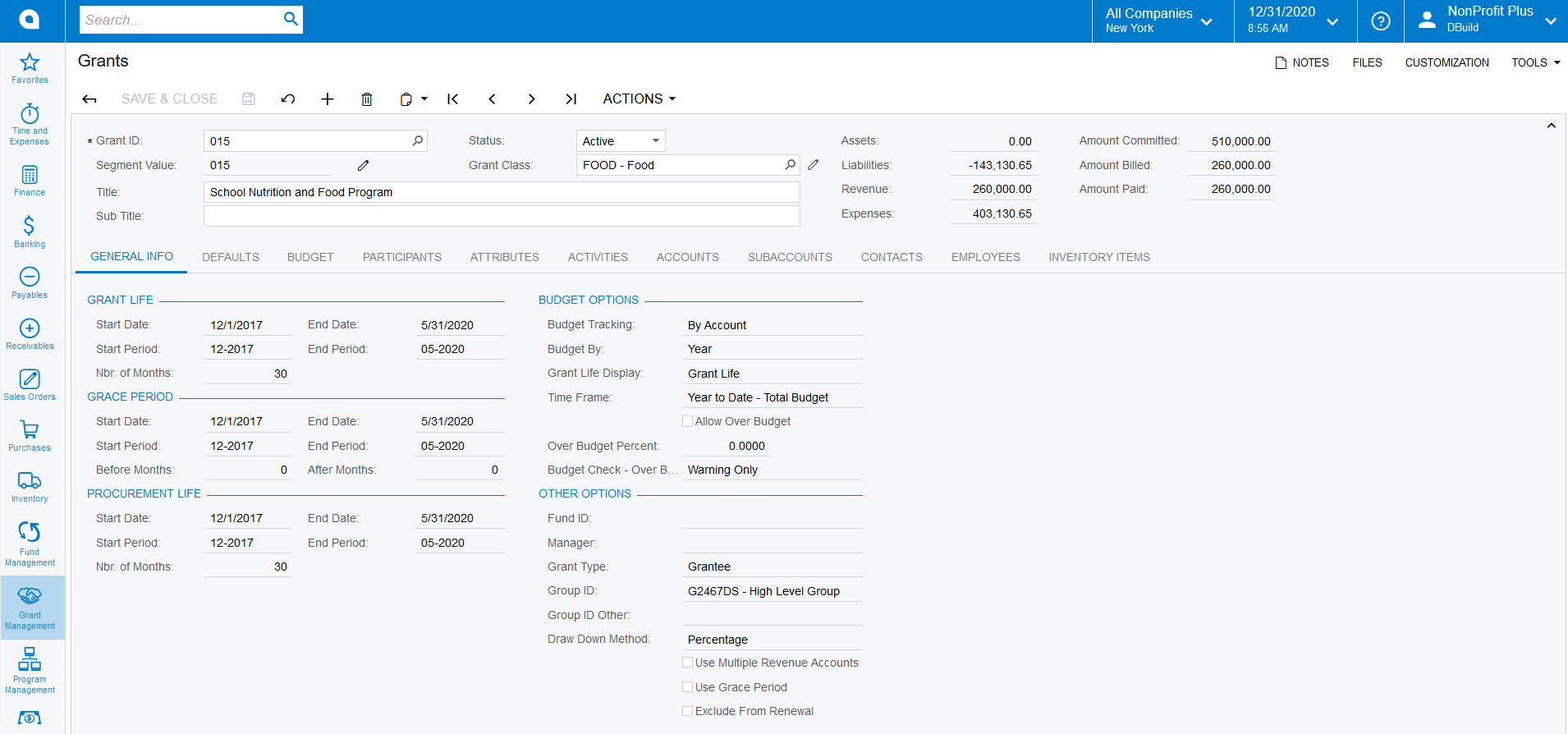Image resolution: width=1568 pixels, height=734 pixels.
Task: Go to the next record
Action: (531, 99)
